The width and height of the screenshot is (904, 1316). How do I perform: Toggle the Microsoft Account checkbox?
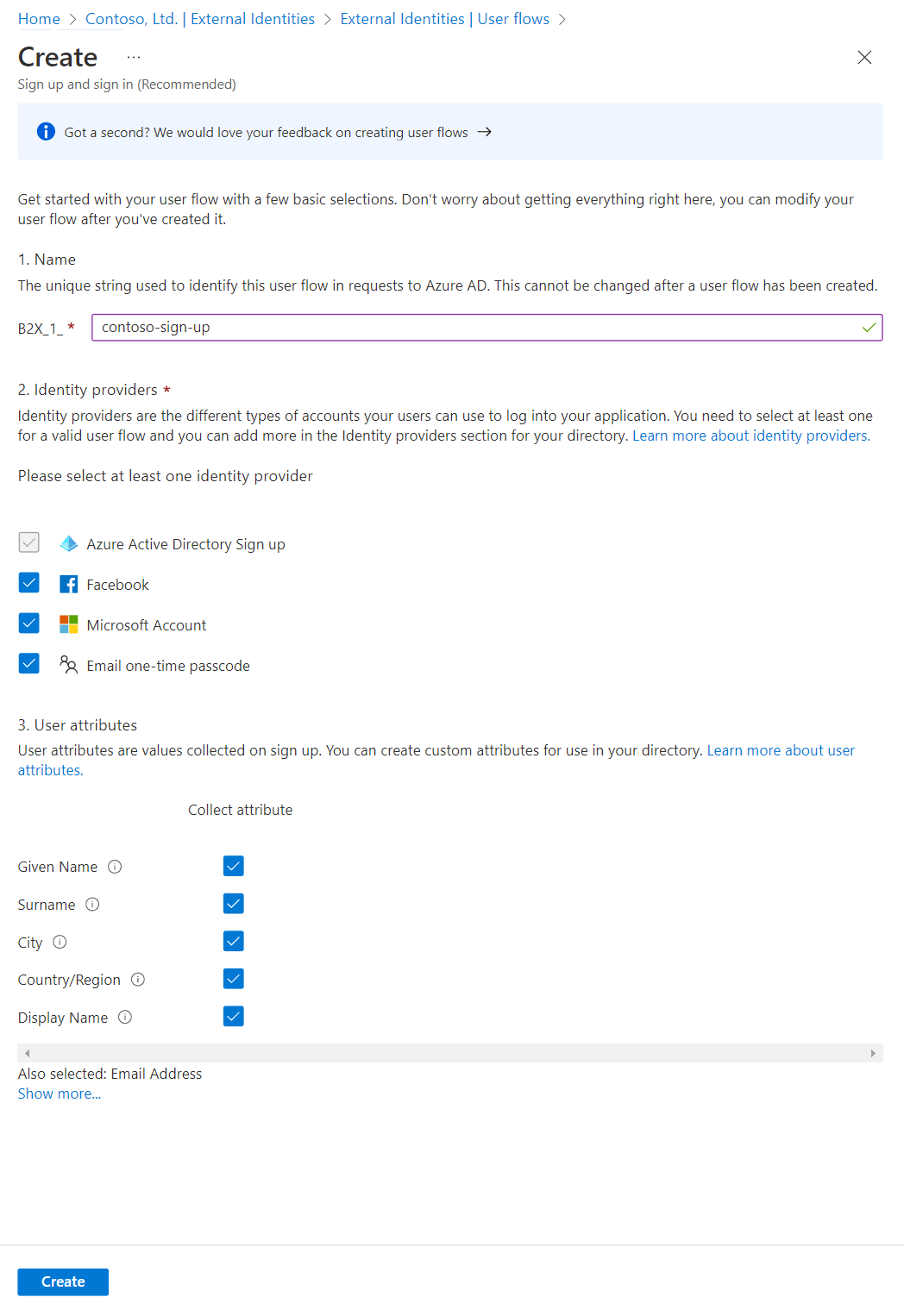point(29,624)
